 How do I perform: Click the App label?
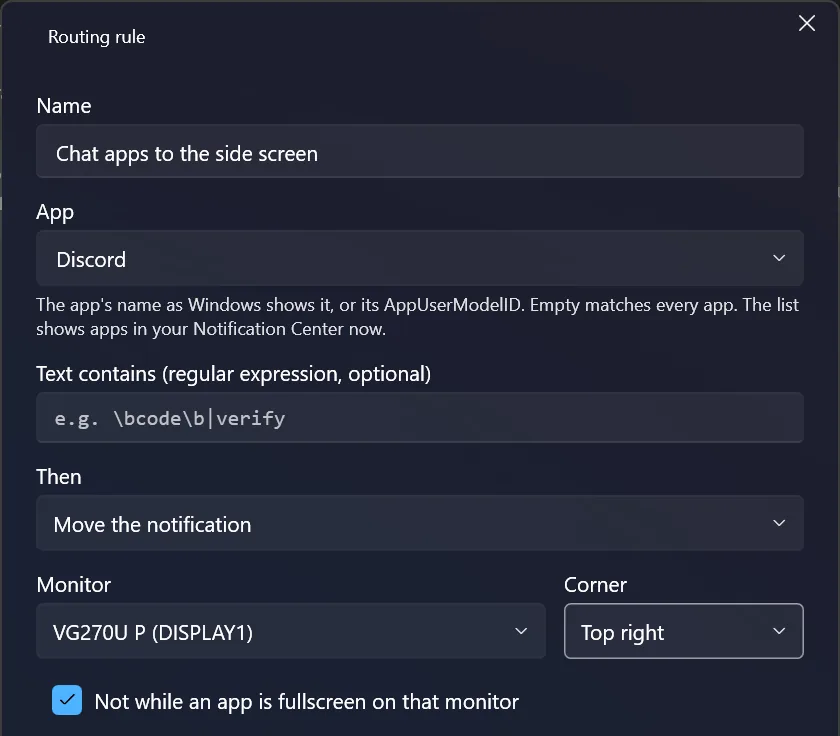tap(55, 213)
